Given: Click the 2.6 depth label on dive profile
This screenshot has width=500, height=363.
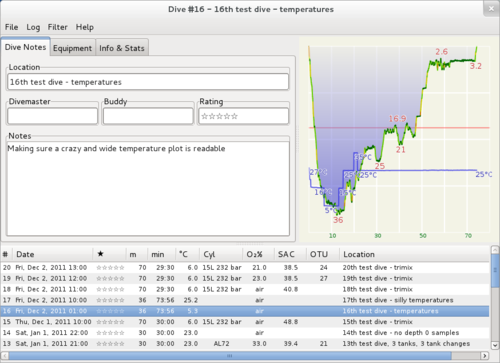Looking at the screenshot, I should tap(441, 52).
